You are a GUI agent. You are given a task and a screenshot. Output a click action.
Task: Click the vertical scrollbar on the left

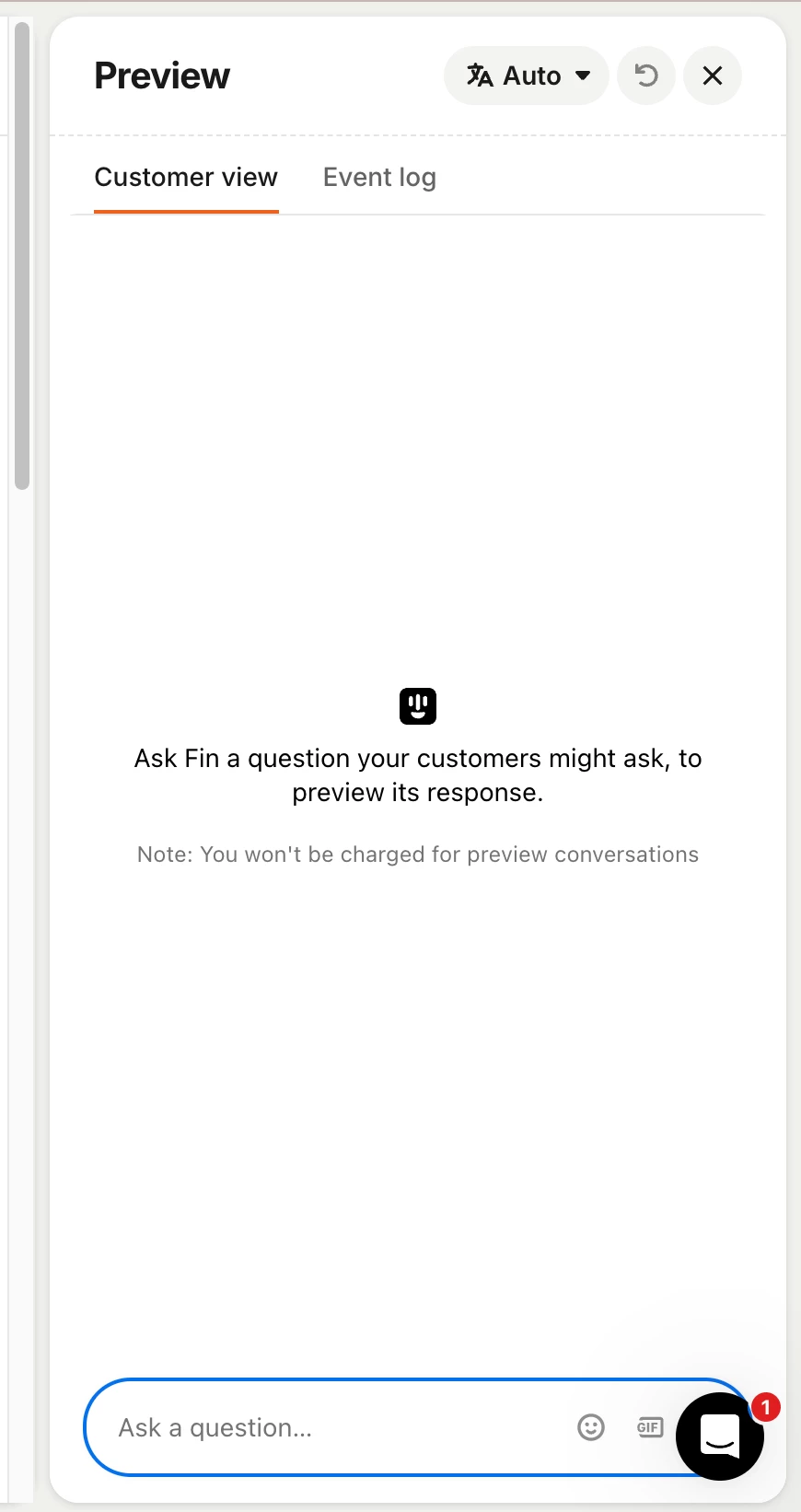pos(22,256)
